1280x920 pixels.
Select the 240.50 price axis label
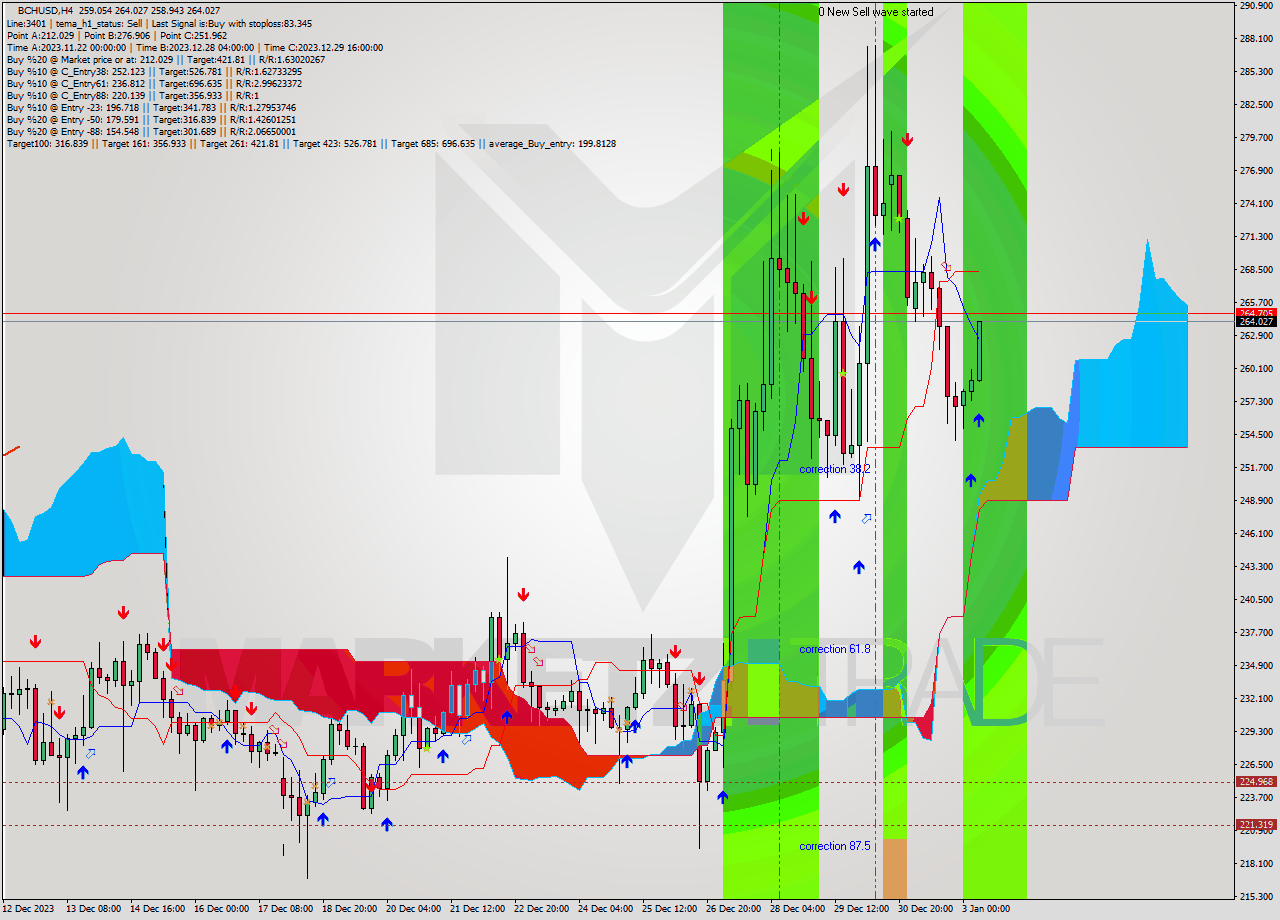point(1256,600)
